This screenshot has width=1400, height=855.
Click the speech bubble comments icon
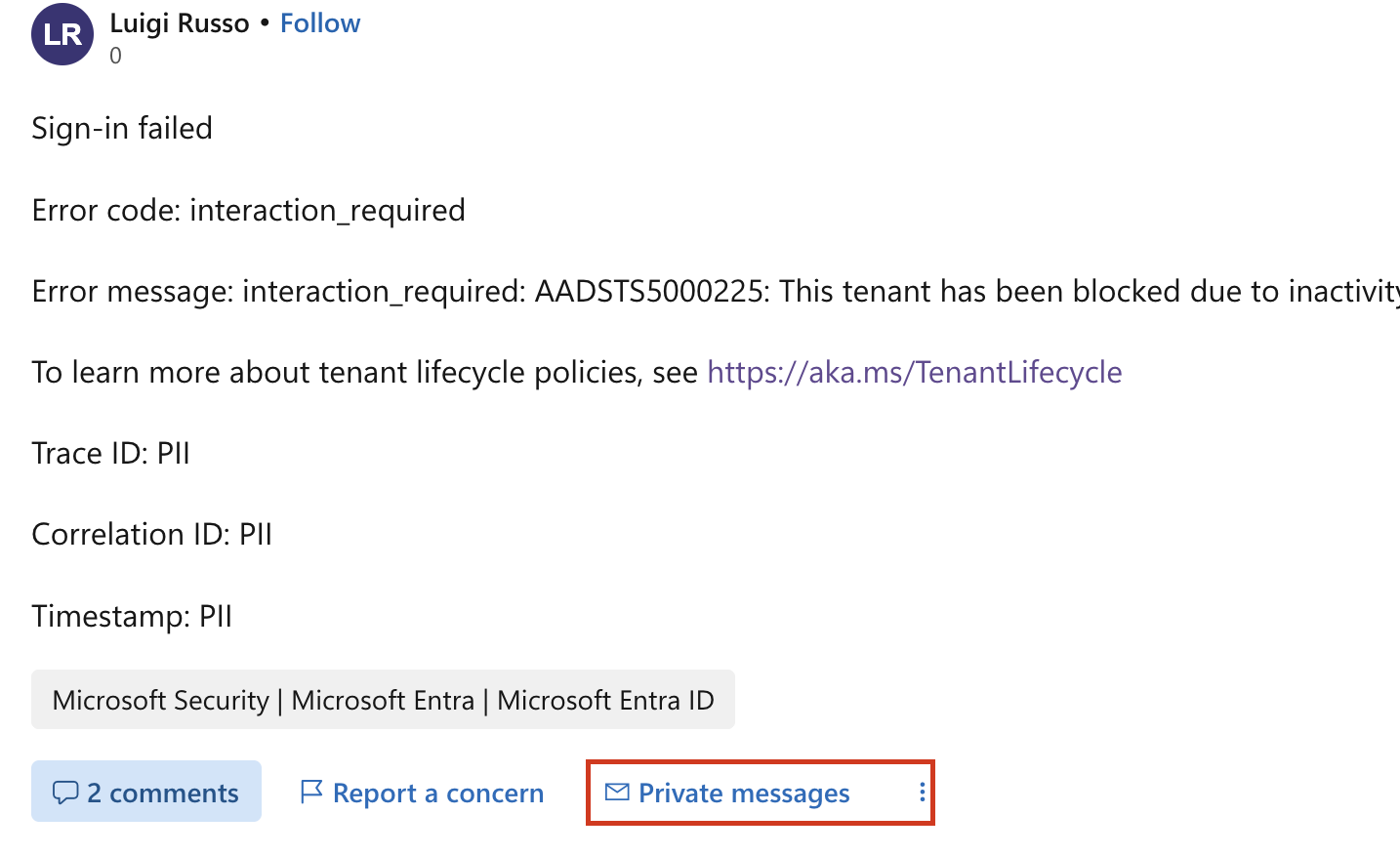[65, 793]
